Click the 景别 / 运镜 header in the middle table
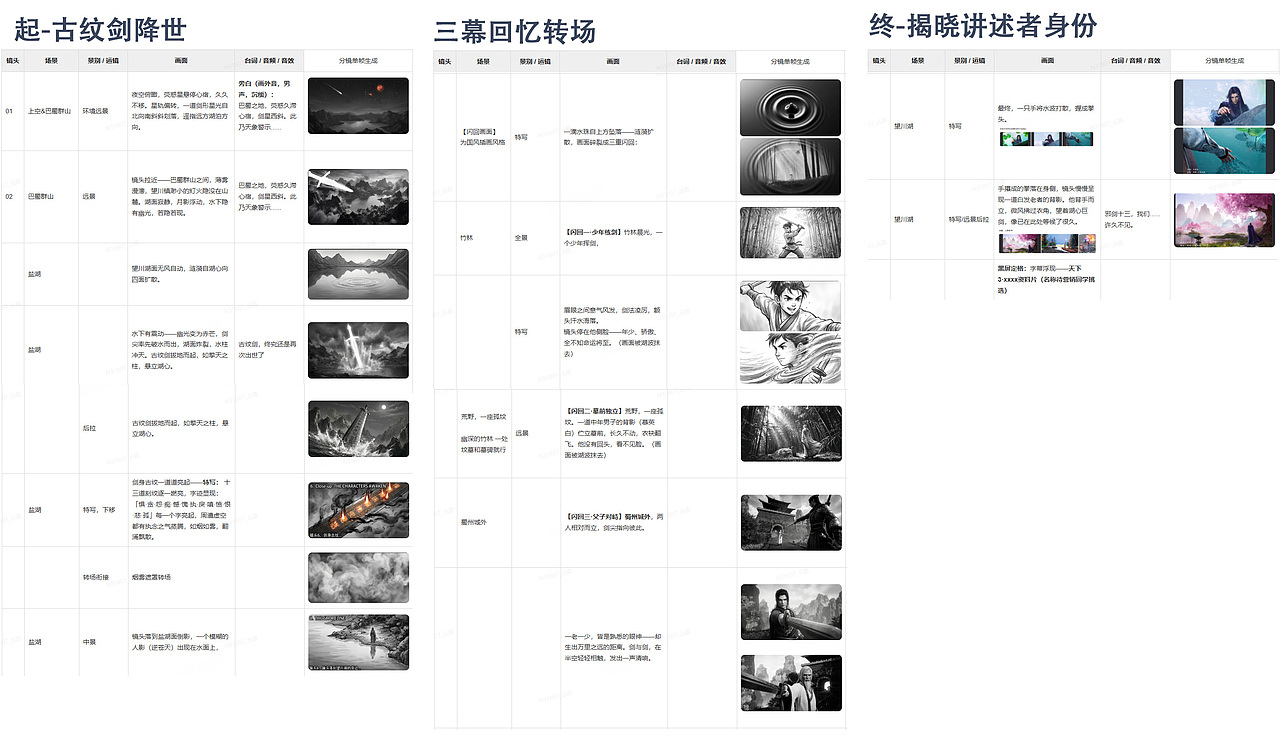 pos(535,61)
